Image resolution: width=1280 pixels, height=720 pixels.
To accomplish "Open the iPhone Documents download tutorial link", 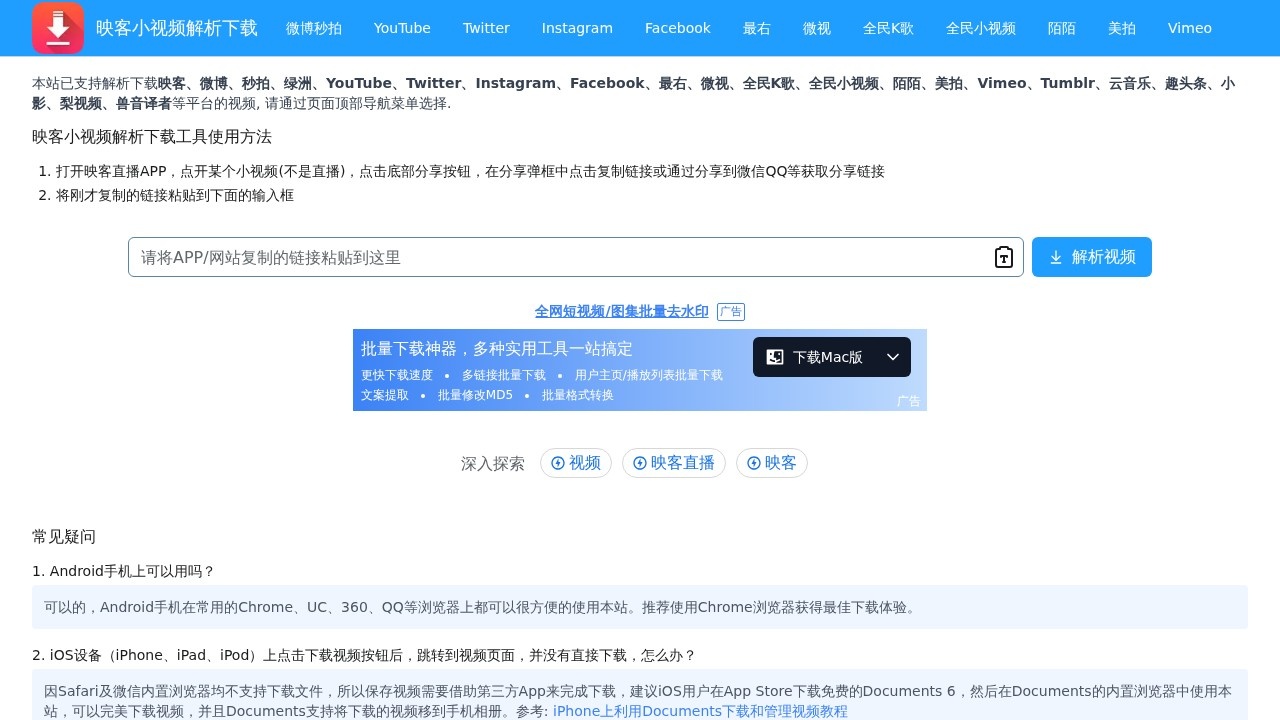I will click(700, 711).
